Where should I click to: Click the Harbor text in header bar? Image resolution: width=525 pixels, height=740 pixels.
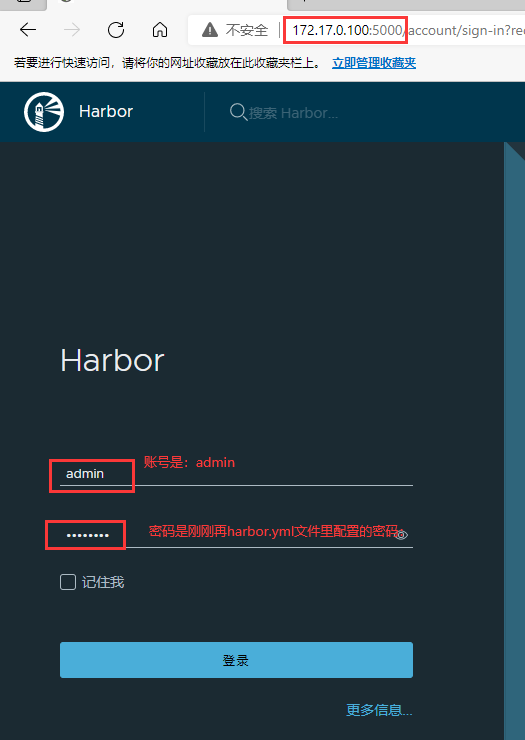(106, 111)
